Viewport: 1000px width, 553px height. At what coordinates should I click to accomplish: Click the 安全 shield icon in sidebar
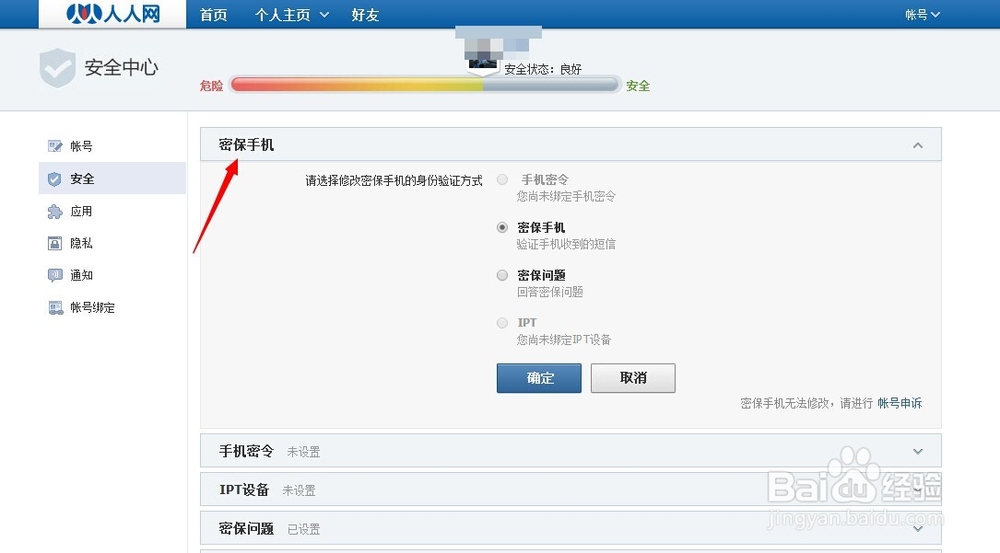coord(55,179)
